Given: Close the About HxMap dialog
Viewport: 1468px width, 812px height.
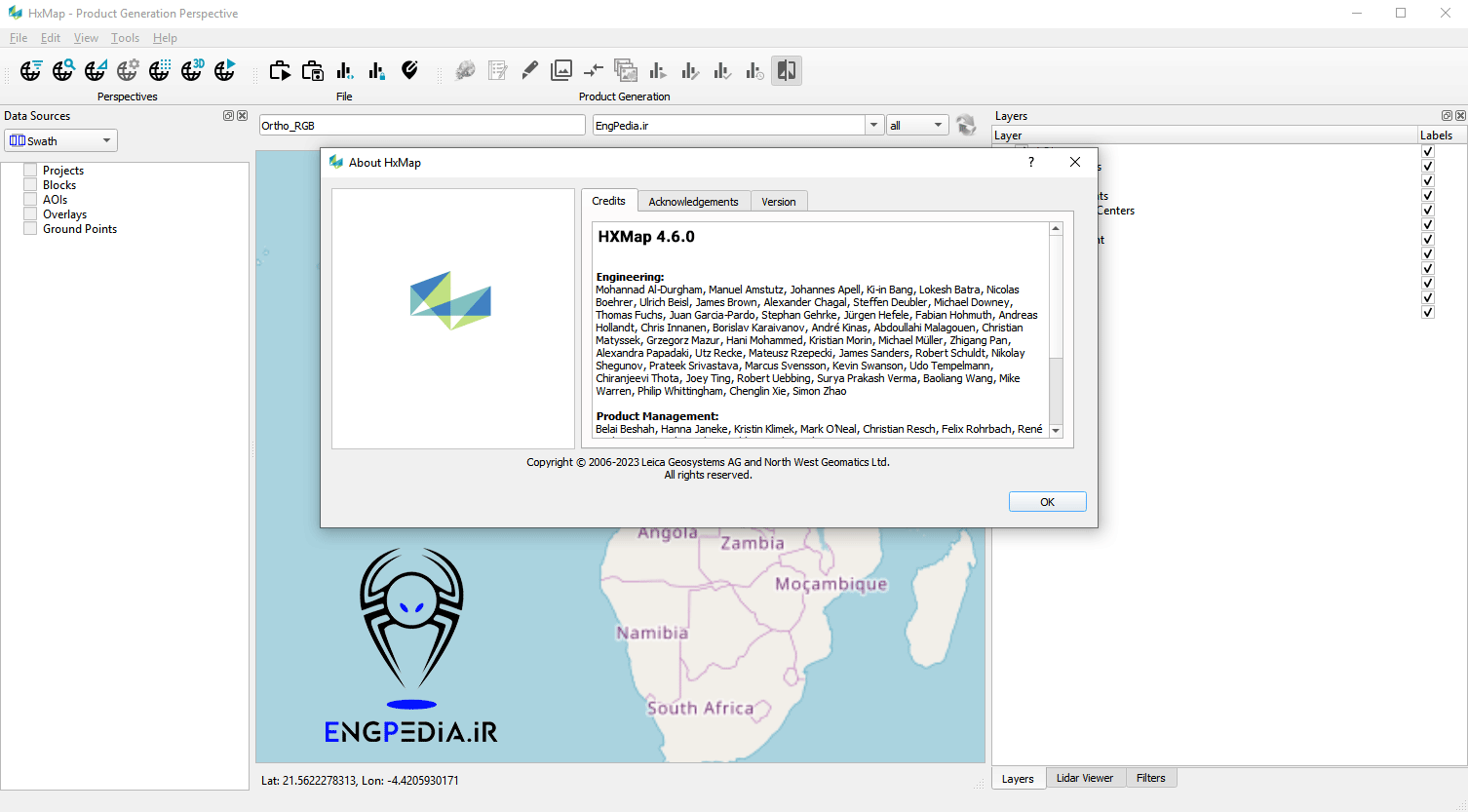Looking at the screenshot, I should click(1075, 162).
